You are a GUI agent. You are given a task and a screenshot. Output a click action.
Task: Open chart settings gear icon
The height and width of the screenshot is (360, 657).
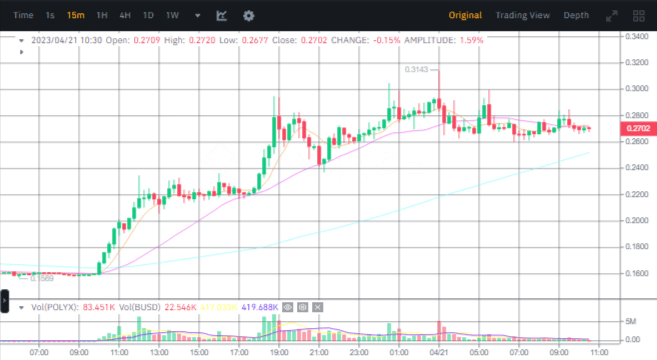coord(248,16)
